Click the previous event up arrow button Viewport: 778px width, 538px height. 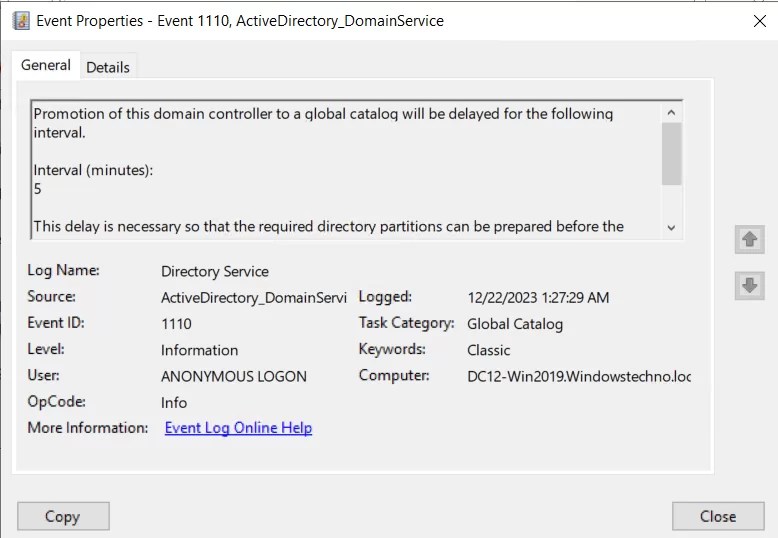click(x=750, y=240)
